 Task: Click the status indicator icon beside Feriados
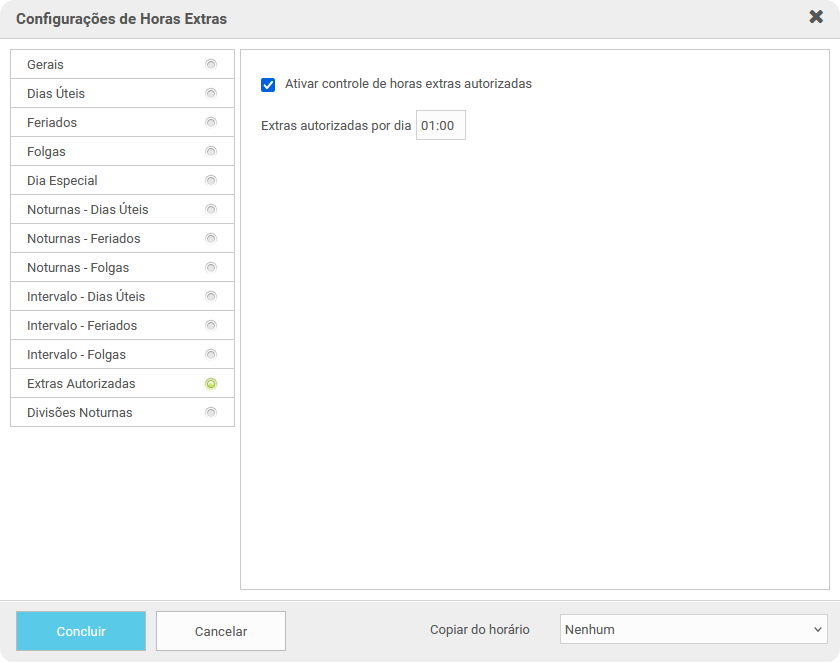pos(211,122)
